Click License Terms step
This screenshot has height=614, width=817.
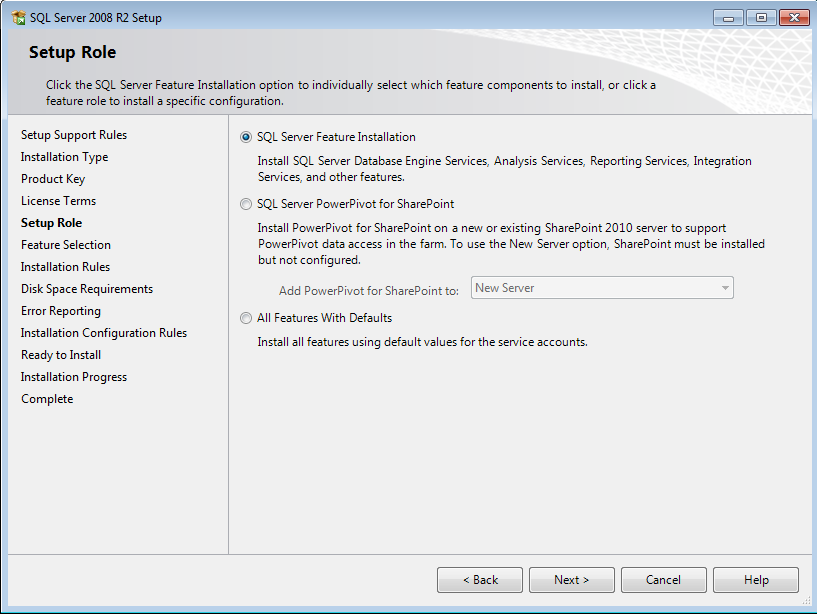click(58, 201)
